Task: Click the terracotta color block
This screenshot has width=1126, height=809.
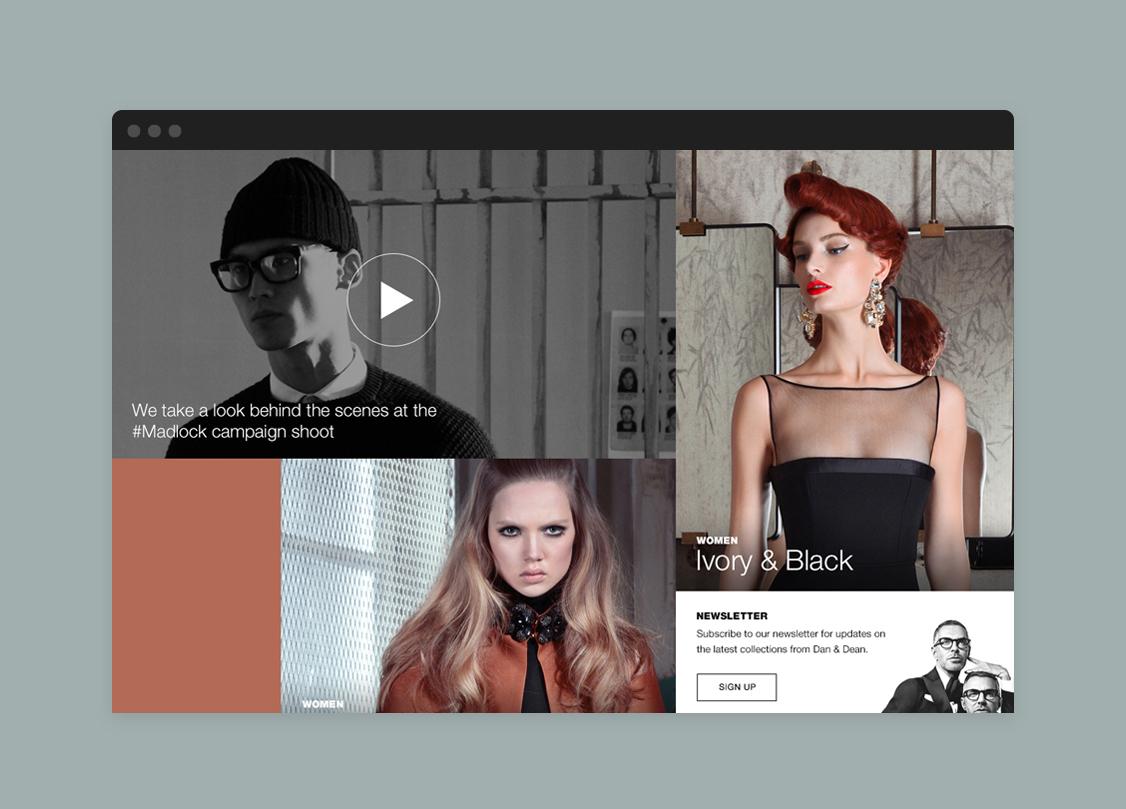Action: [x=196, y=585]
